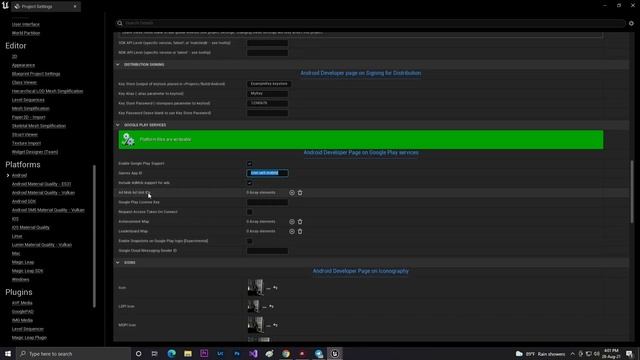640x360 pixels.
Task: Empty the Achievement Map array
Action: 300,222
